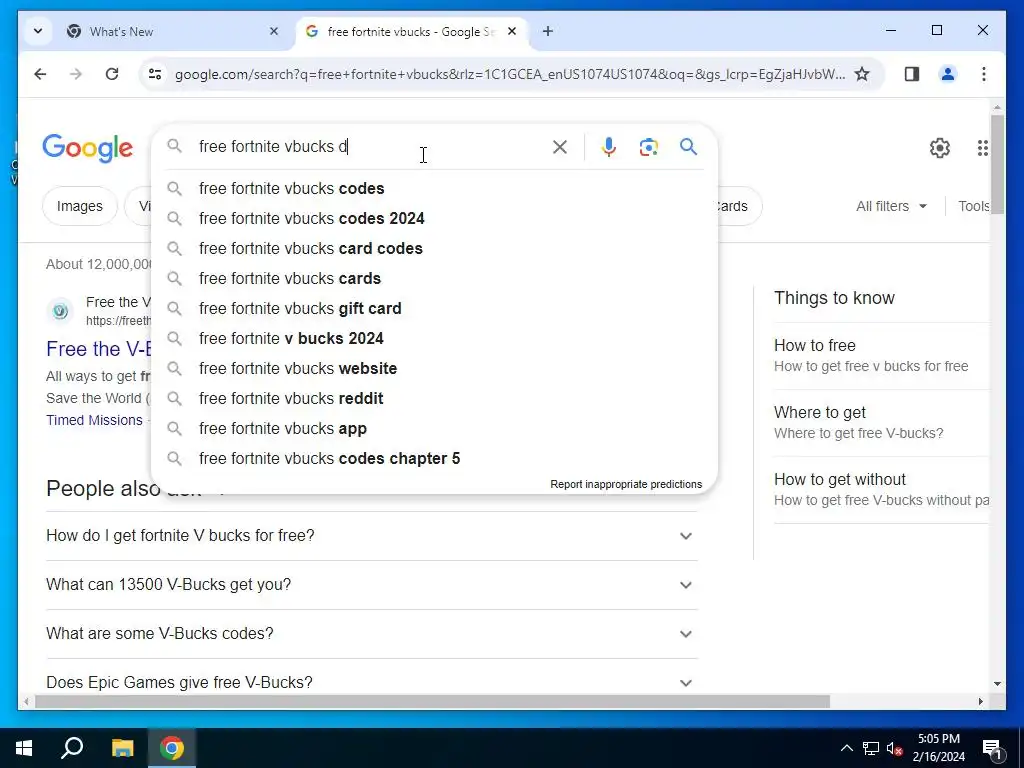Choose suggestion 'free fortnite vbucks gift card'
This screenshot has height=768, width=1024.
click(x=434, y=309)
